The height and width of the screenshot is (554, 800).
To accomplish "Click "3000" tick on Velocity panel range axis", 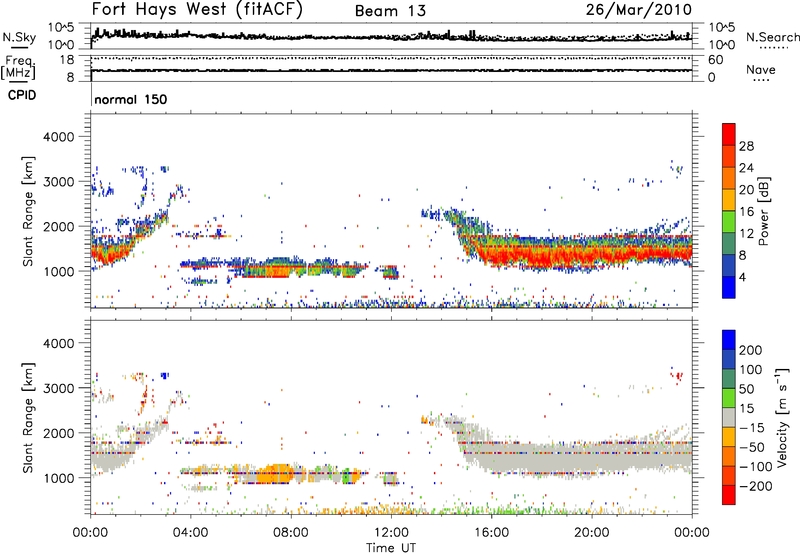I will click(x=58, y=388).
